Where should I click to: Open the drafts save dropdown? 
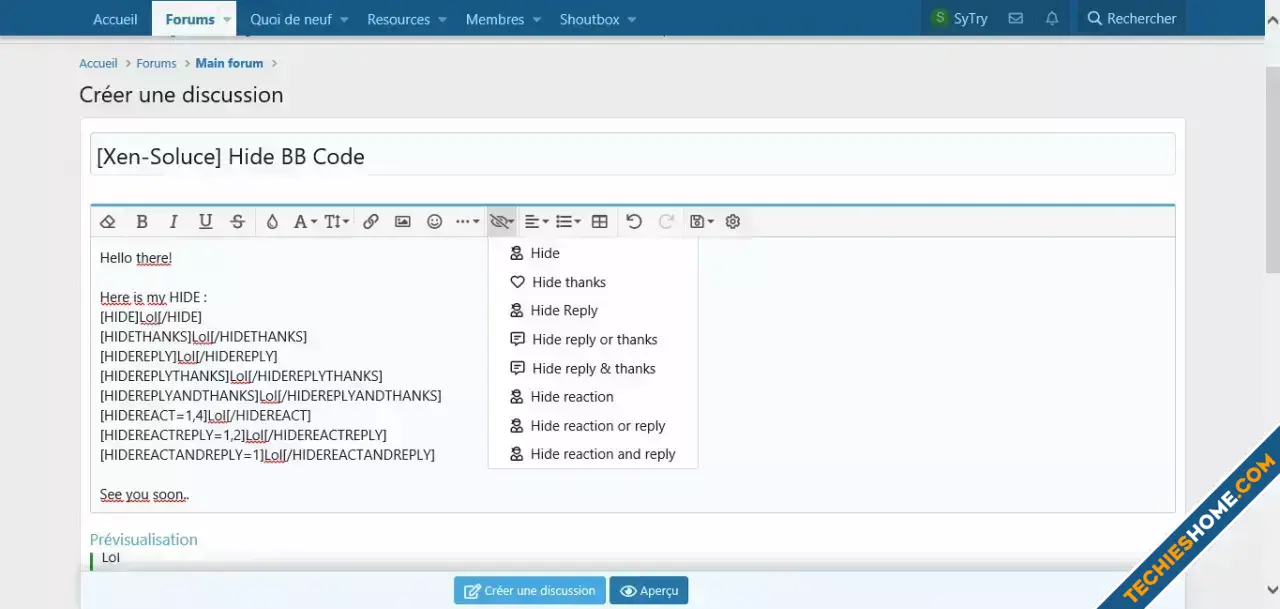702,222
